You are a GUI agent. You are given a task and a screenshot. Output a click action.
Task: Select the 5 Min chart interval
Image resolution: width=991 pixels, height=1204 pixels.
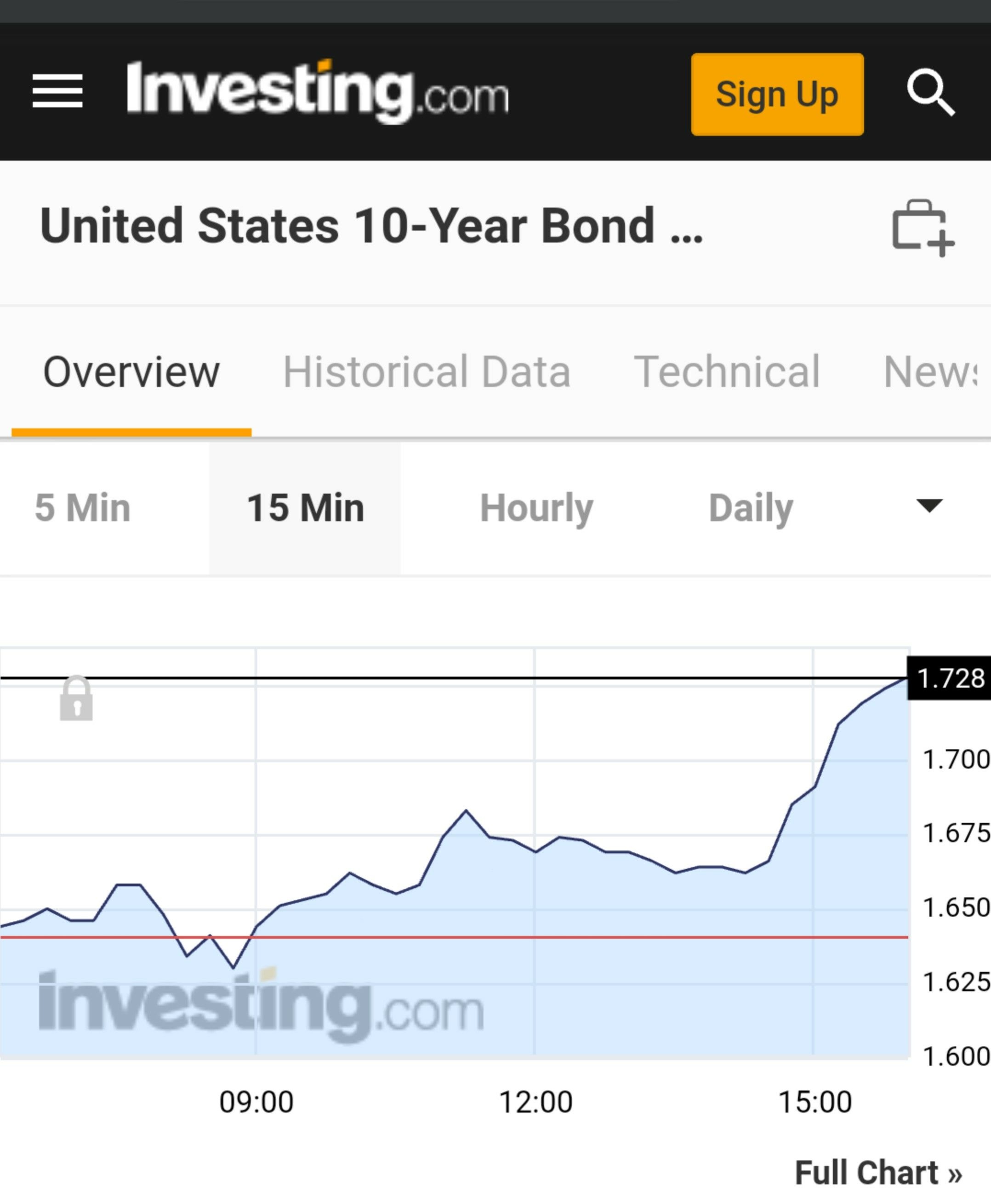(83, 508)
